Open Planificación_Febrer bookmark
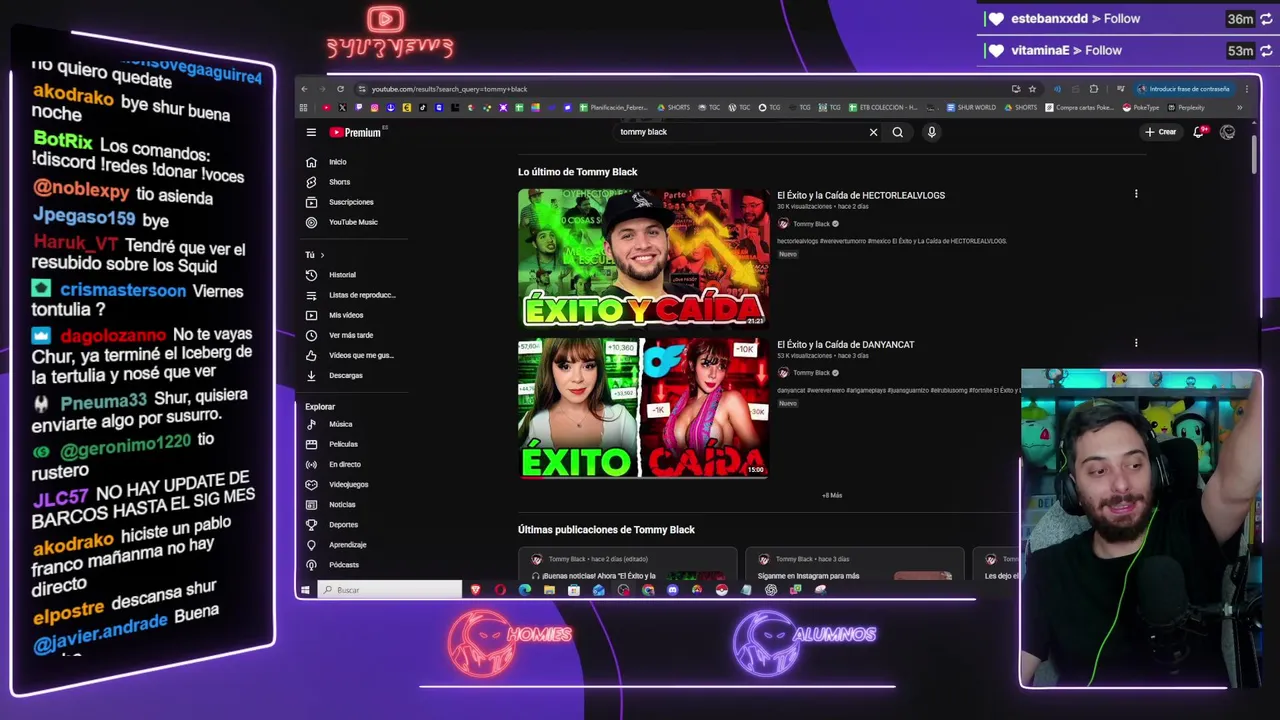 pos(613,108)
